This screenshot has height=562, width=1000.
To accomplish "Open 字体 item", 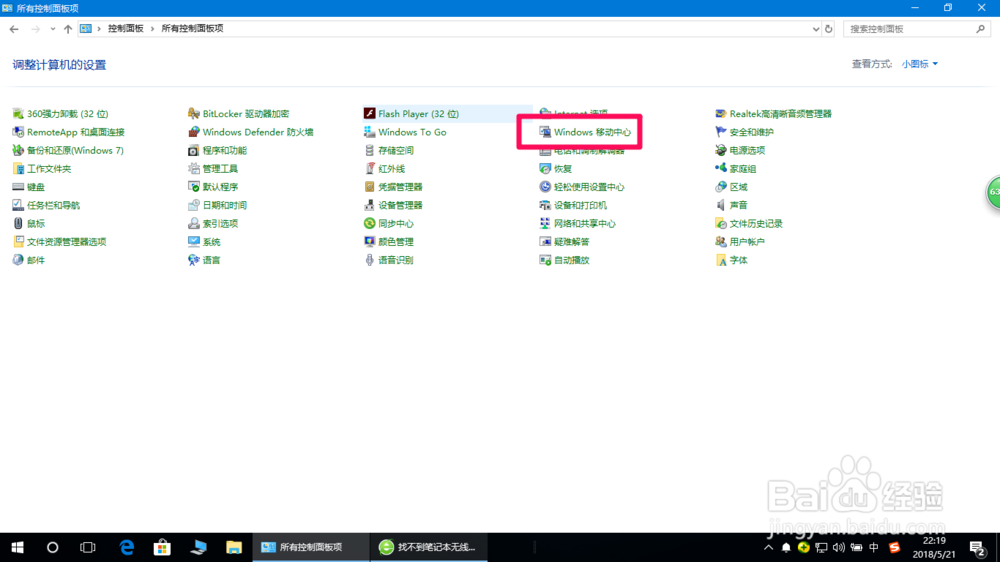I will click(x=732, y=260).
